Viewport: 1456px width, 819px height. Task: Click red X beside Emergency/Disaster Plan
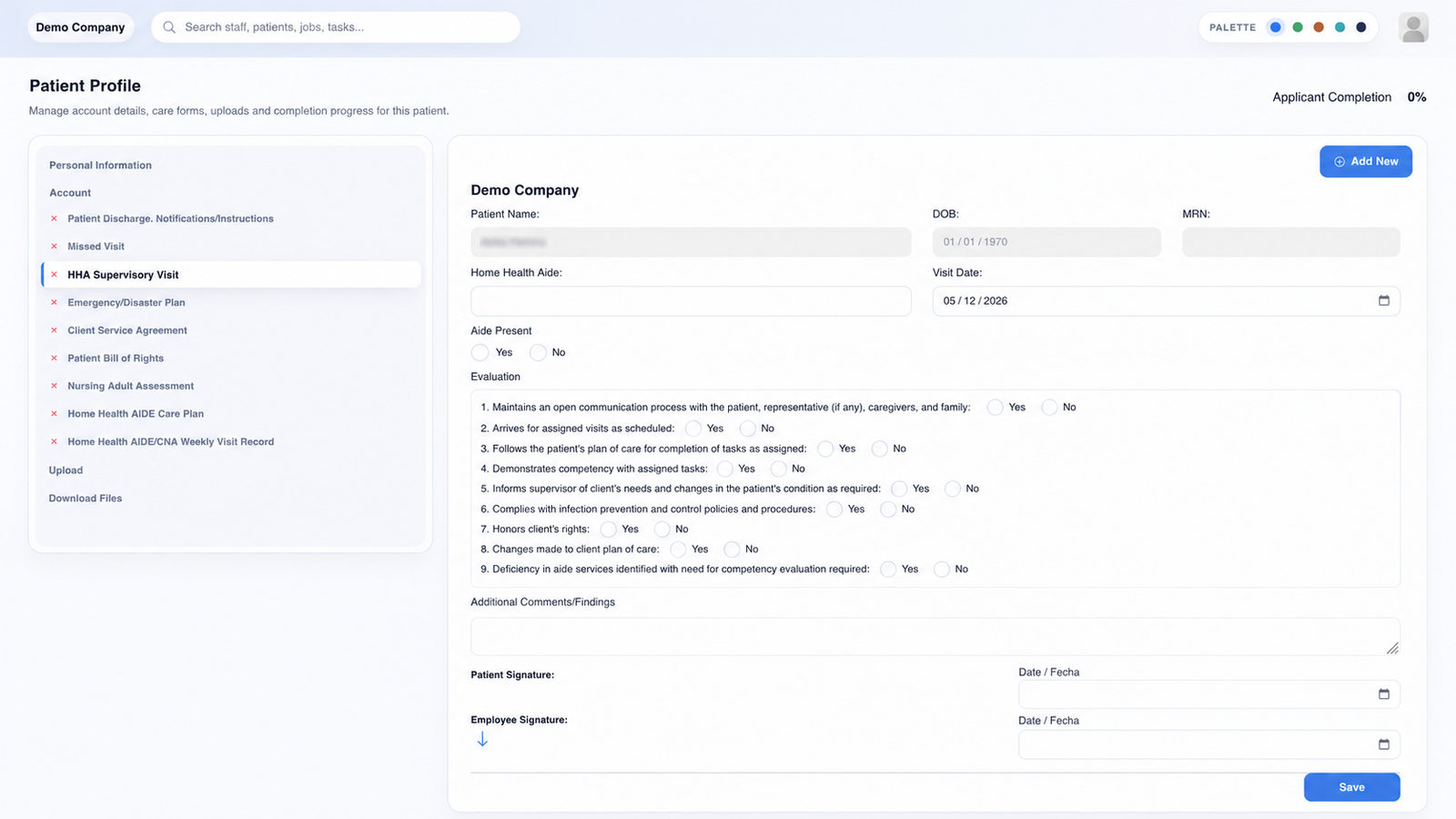(x=54, y=302)
